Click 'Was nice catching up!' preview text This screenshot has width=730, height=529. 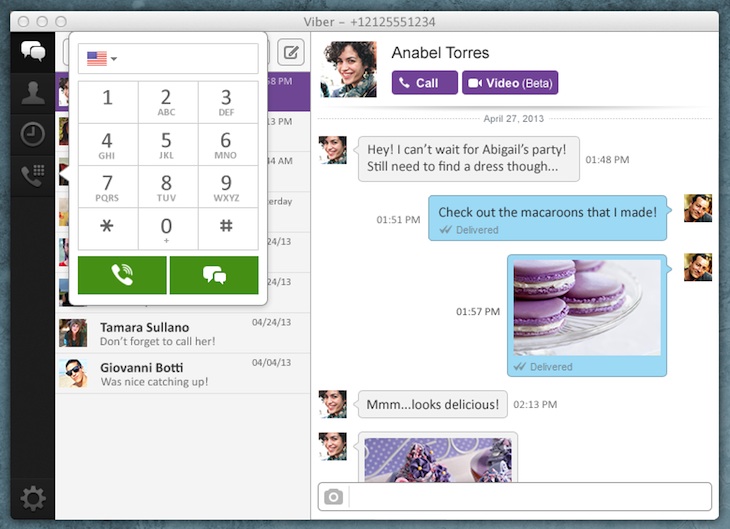[154, 382]
